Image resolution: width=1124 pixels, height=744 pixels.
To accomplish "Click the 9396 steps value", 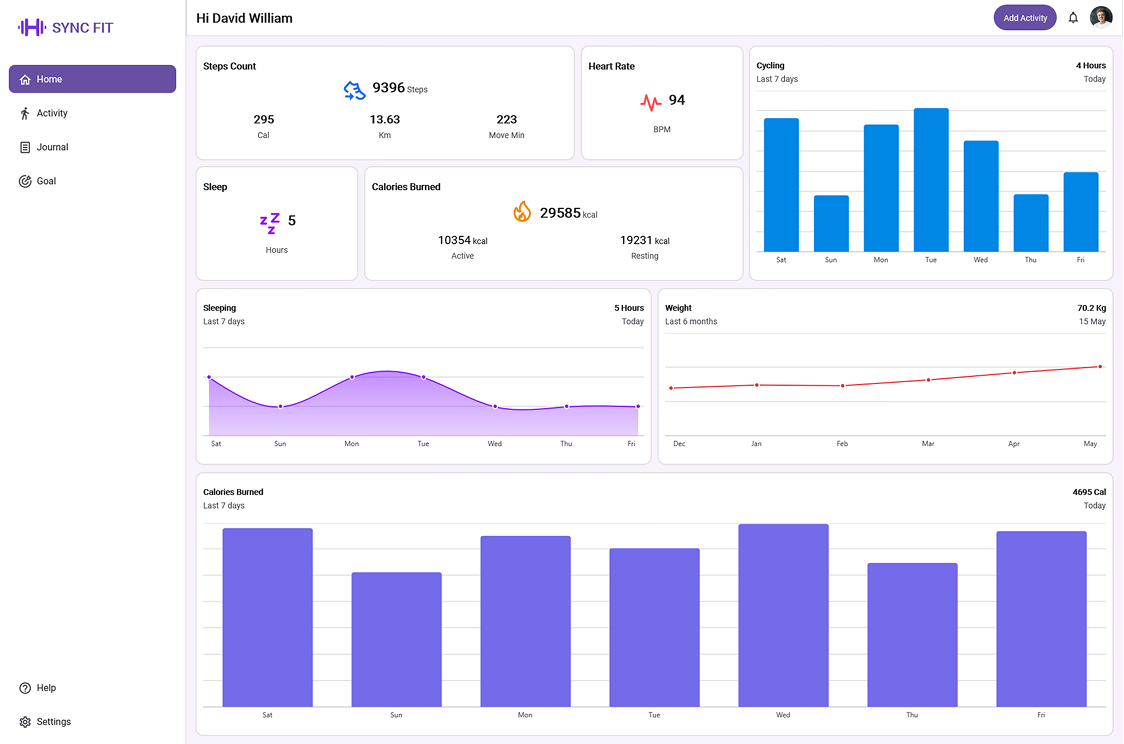I will pos(389,87).
